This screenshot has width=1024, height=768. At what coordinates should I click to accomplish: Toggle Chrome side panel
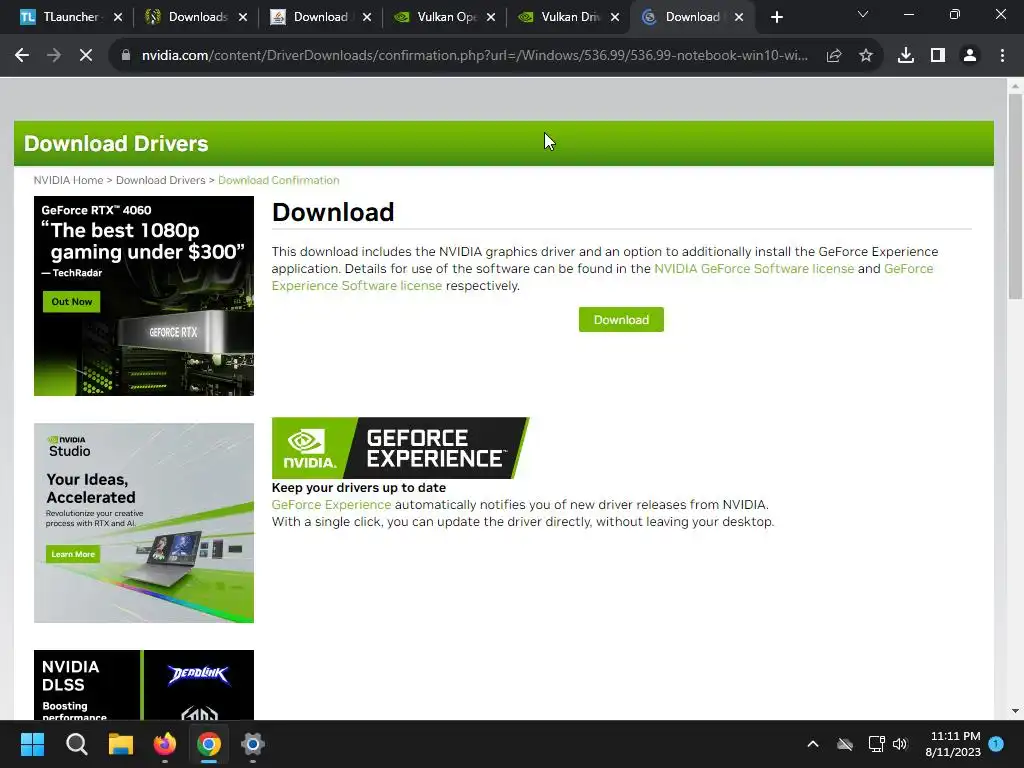pos(938,56)
